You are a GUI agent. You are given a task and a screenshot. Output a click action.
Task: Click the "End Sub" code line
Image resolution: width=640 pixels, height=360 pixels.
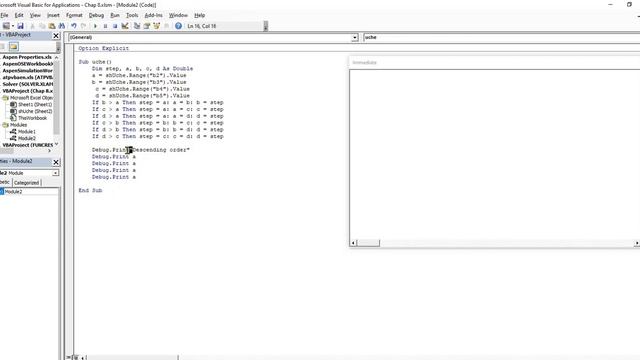90,191
